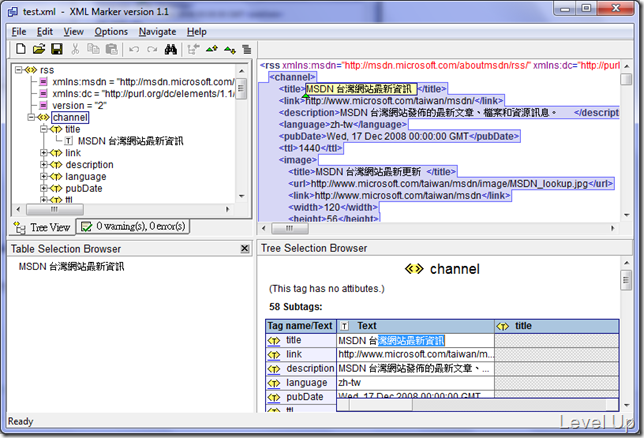
Task: Open a file with the folder icon
Action: 39,49
